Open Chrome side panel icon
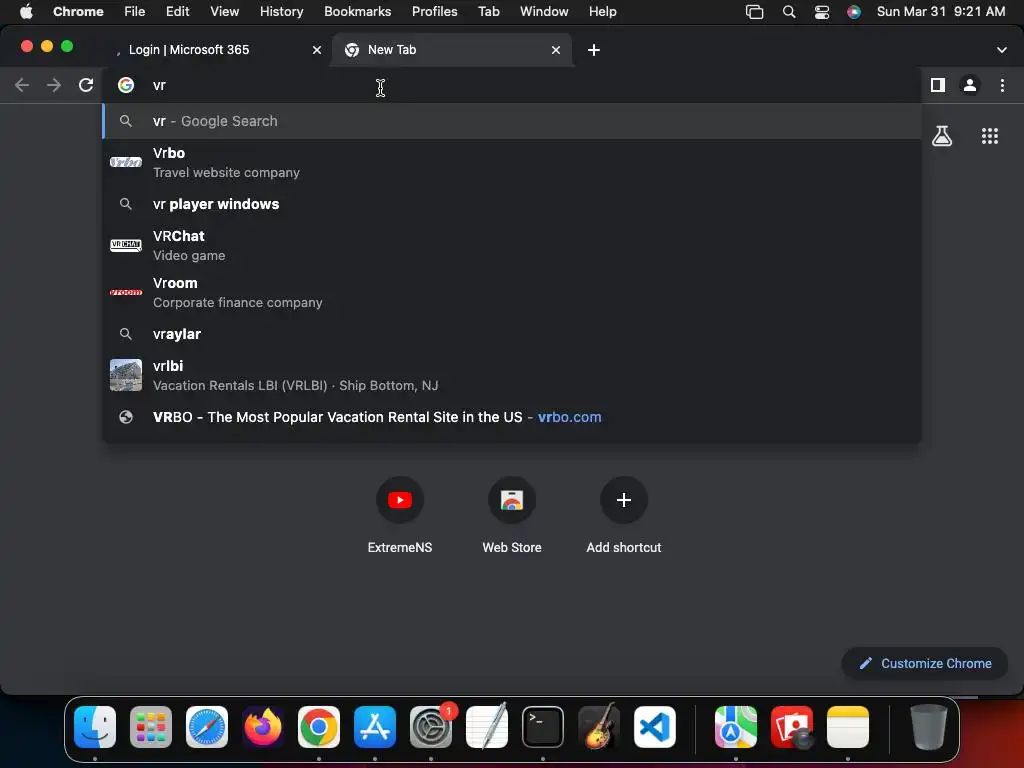The height and width of the screenshot is (768, 1024). pyautogui.click(x=938, y=85)
